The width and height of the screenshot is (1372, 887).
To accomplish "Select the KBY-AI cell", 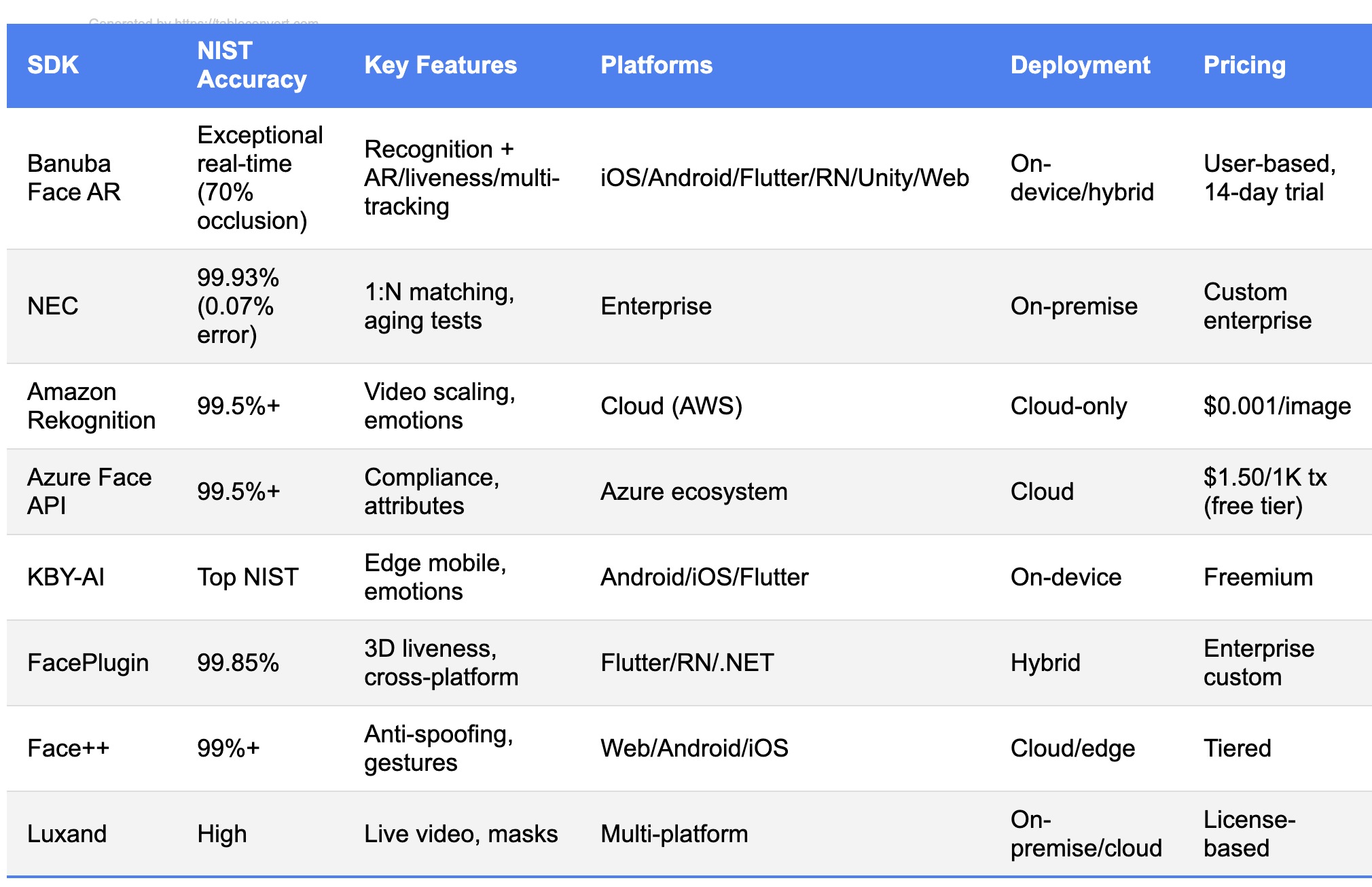I will 66,577.
